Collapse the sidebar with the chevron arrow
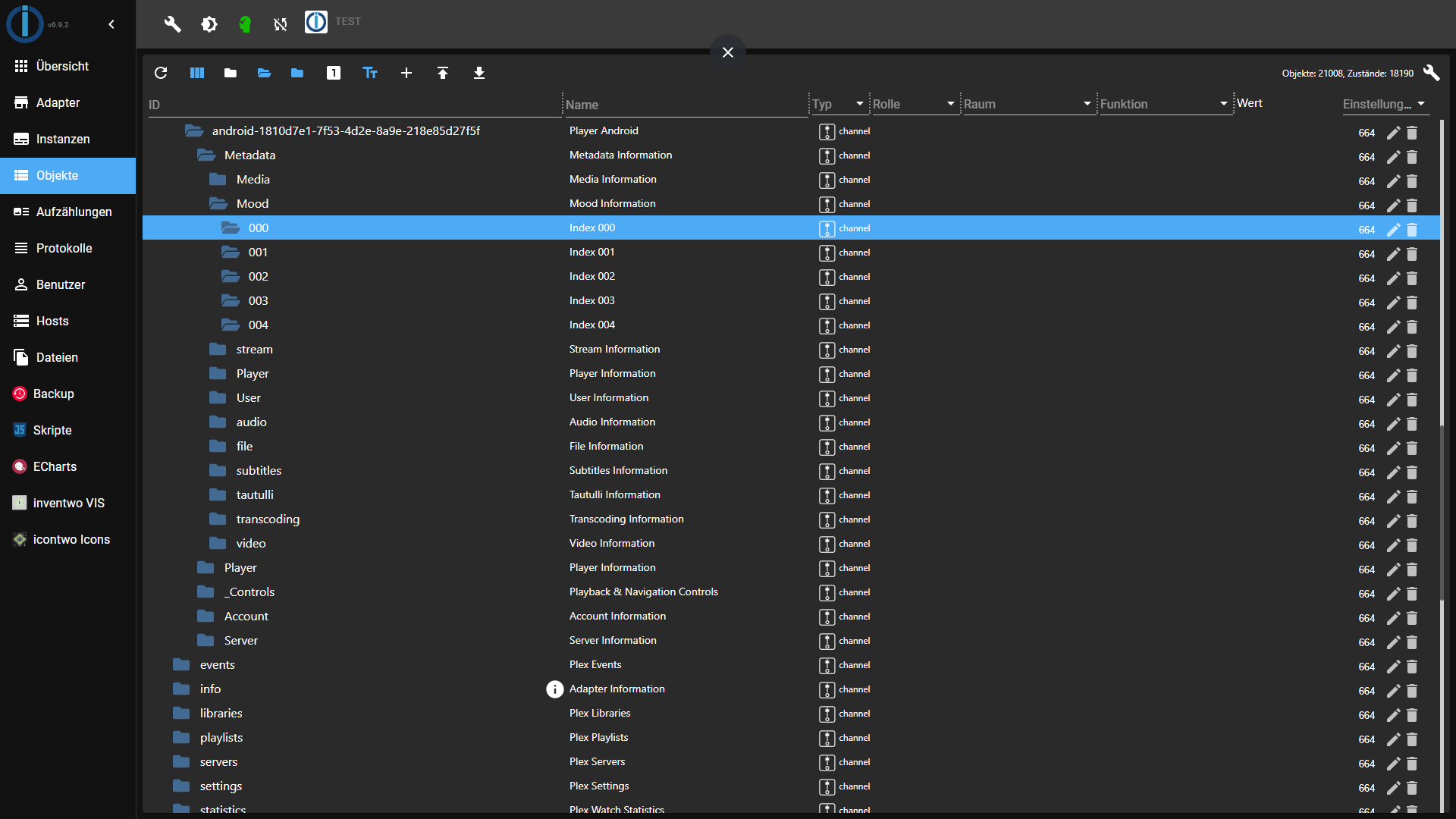 click(111, 24)
